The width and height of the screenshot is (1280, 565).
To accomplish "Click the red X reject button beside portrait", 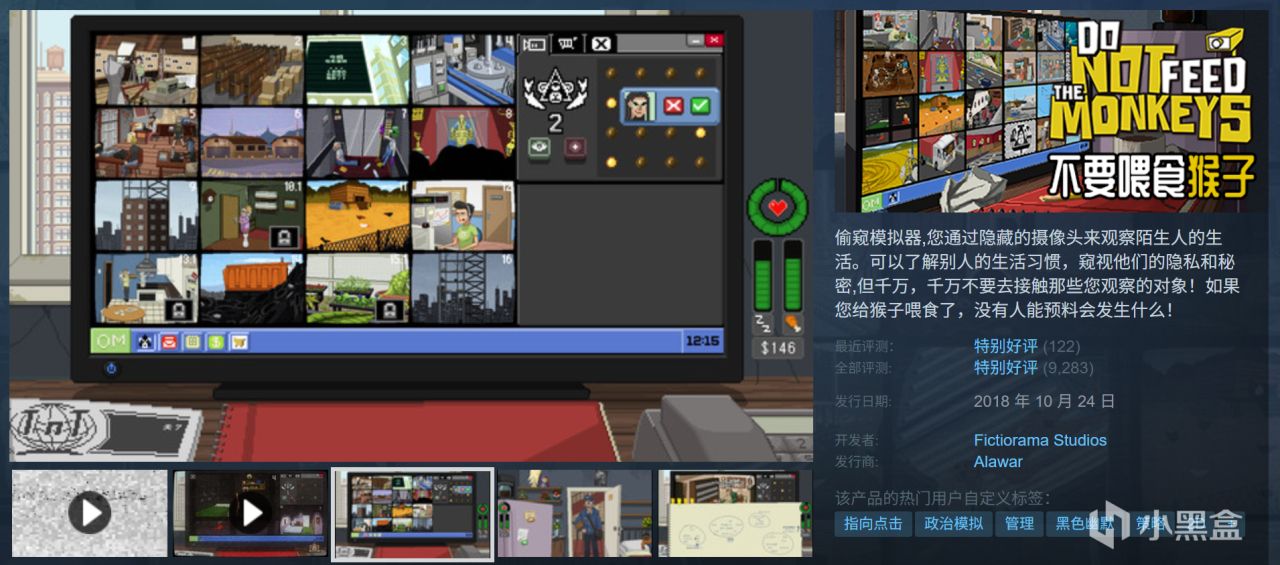I will [673, 105].
